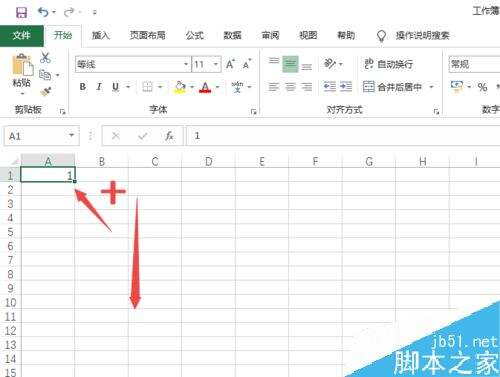
Task: Open the text orientation icon
Action: tap(330, 64)
